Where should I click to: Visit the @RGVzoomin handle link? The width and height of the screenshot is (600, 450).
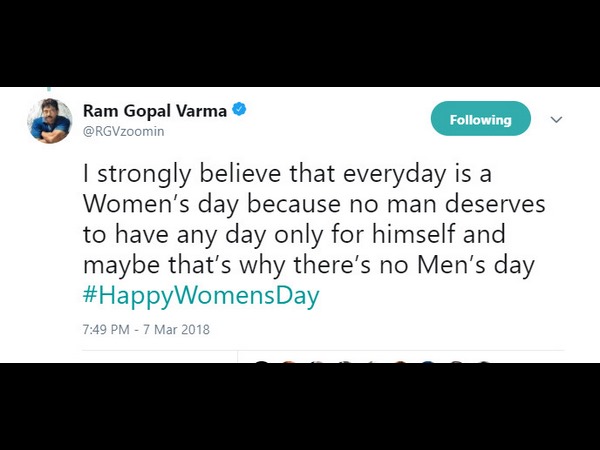[x=124, y=131]
